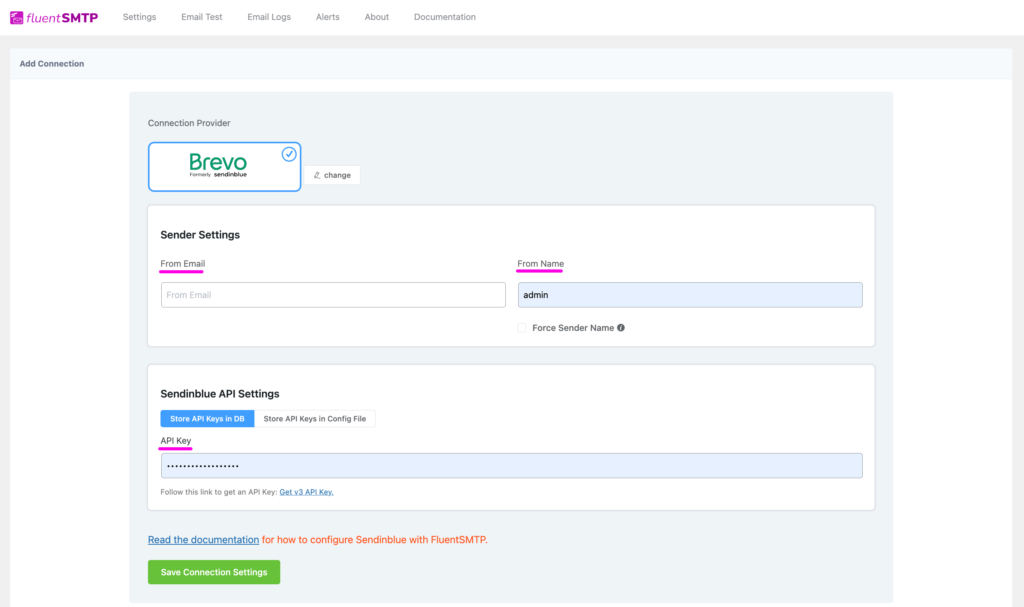
Task: Open the About page
Action: [376, 17]
